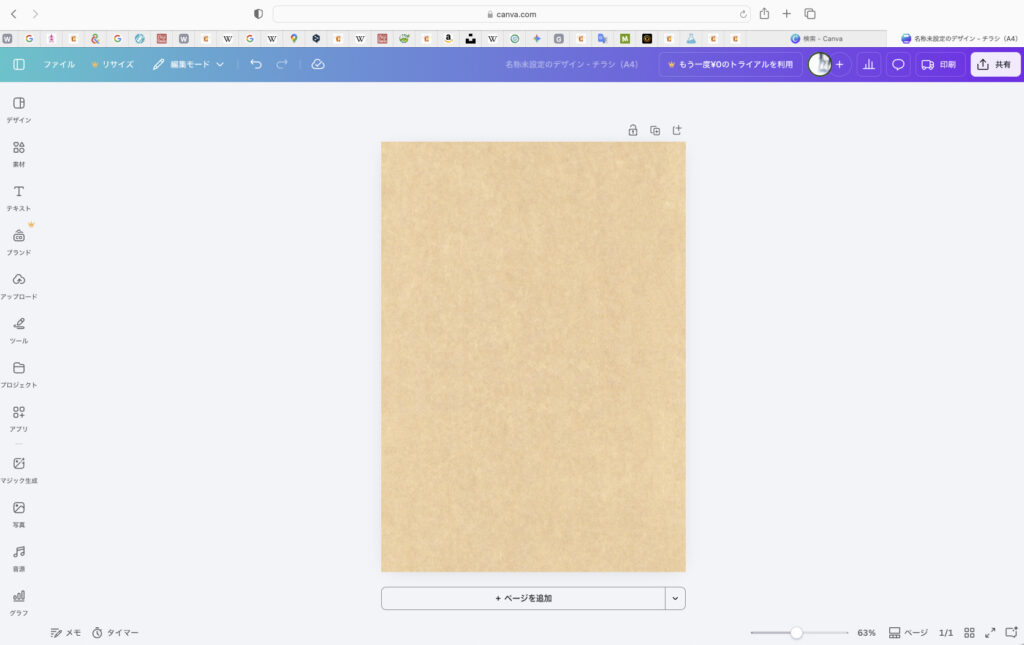
Task: Toggle the page lock icon
Action: point(633,130)
